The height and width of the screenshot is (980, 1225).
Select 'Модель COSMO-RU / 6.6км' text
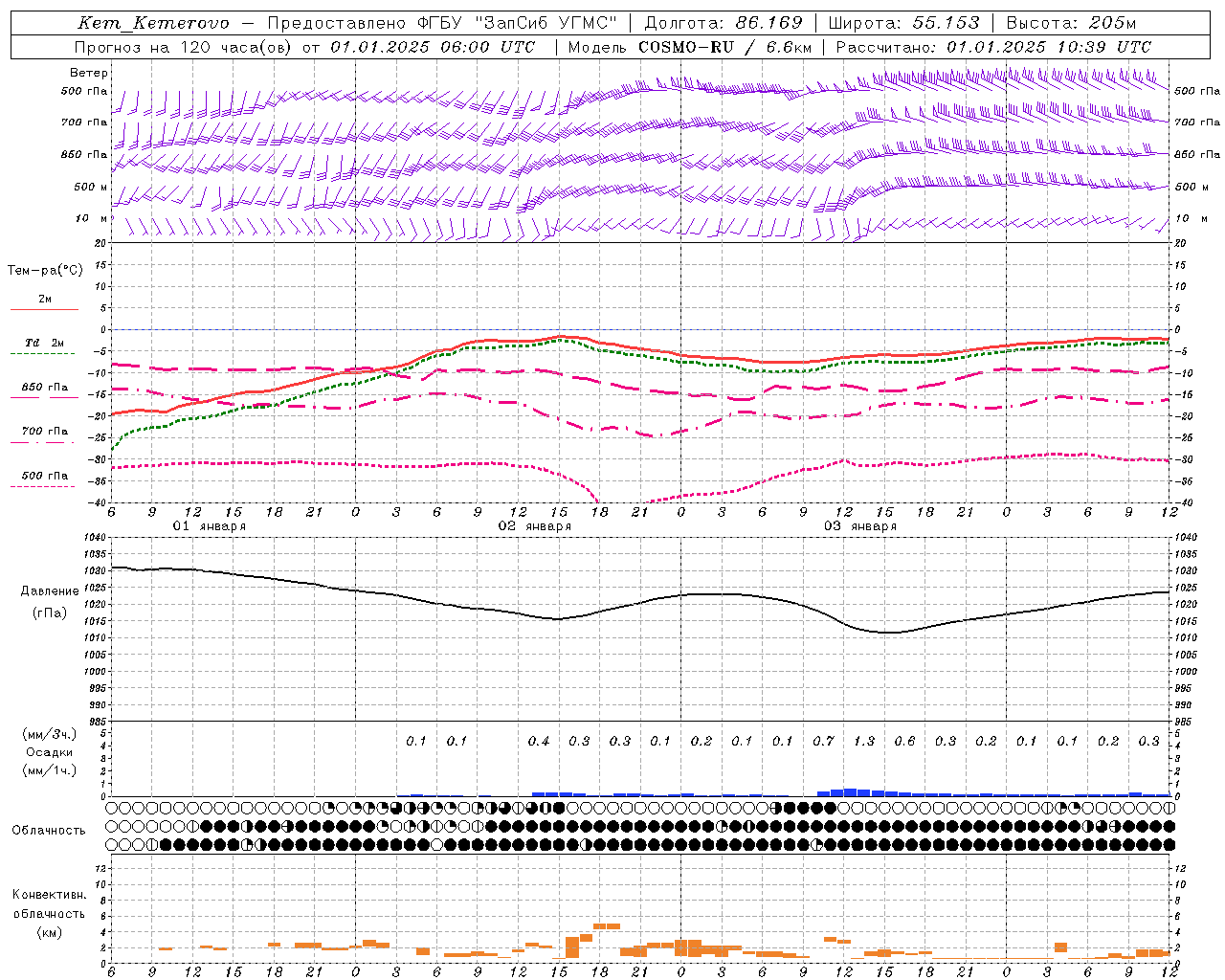click(x=690, y=47)
